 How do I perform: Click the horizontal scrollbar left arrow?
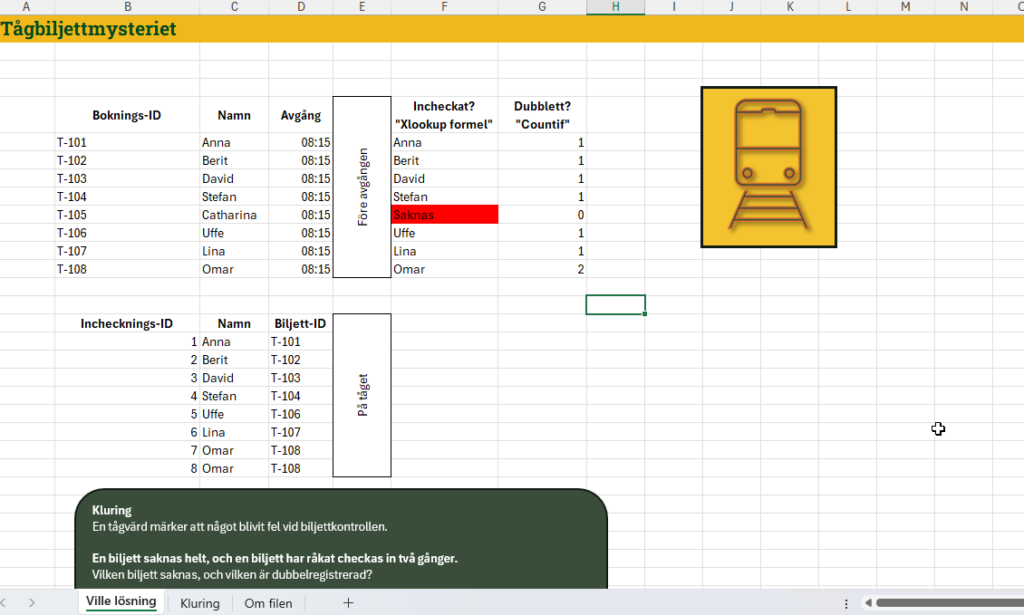[868, 603]
